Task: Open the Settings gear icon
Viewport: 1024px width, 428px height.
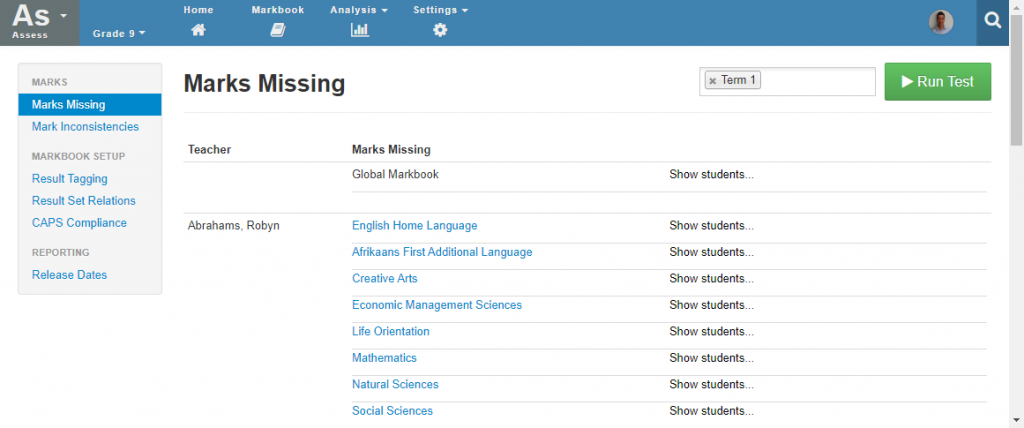Action: tap(440, 30)
